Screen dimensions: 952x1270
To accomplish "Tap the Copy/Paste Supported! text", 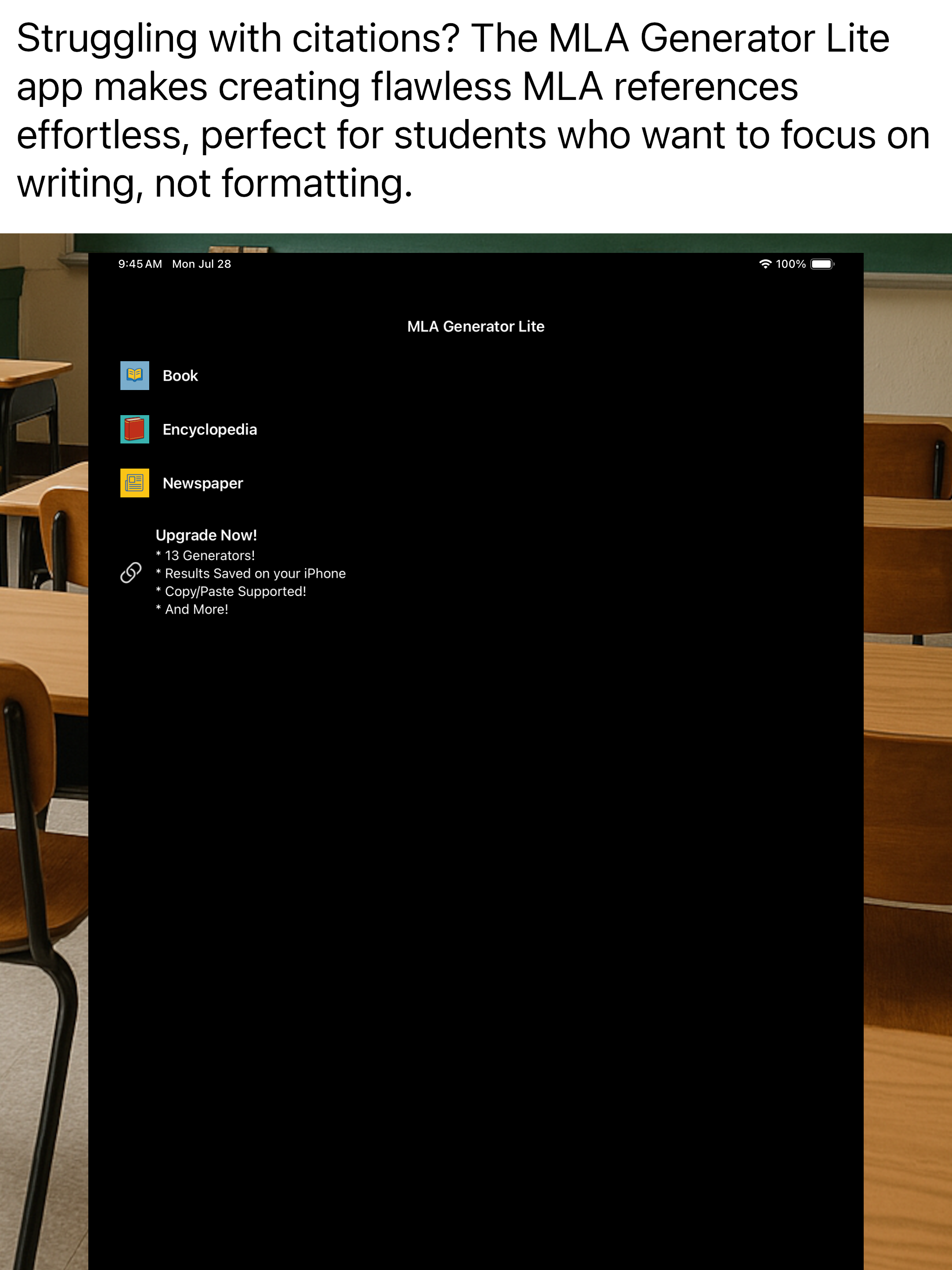I will pos(231,591).
